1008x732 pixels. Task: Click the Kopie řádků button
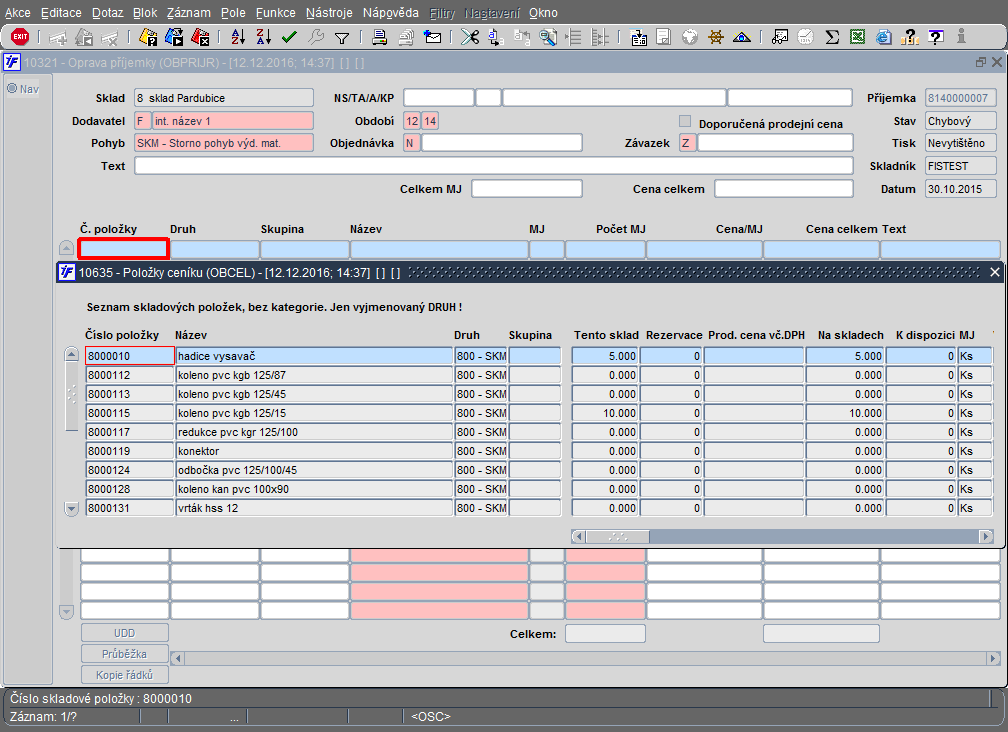point(125,675)
